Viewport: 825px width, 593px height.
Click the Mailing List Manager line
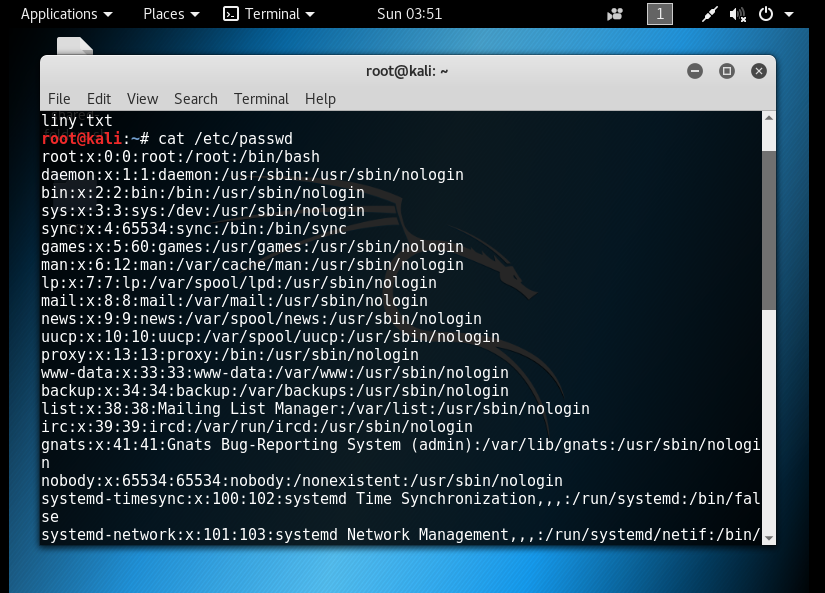(316, 409)
